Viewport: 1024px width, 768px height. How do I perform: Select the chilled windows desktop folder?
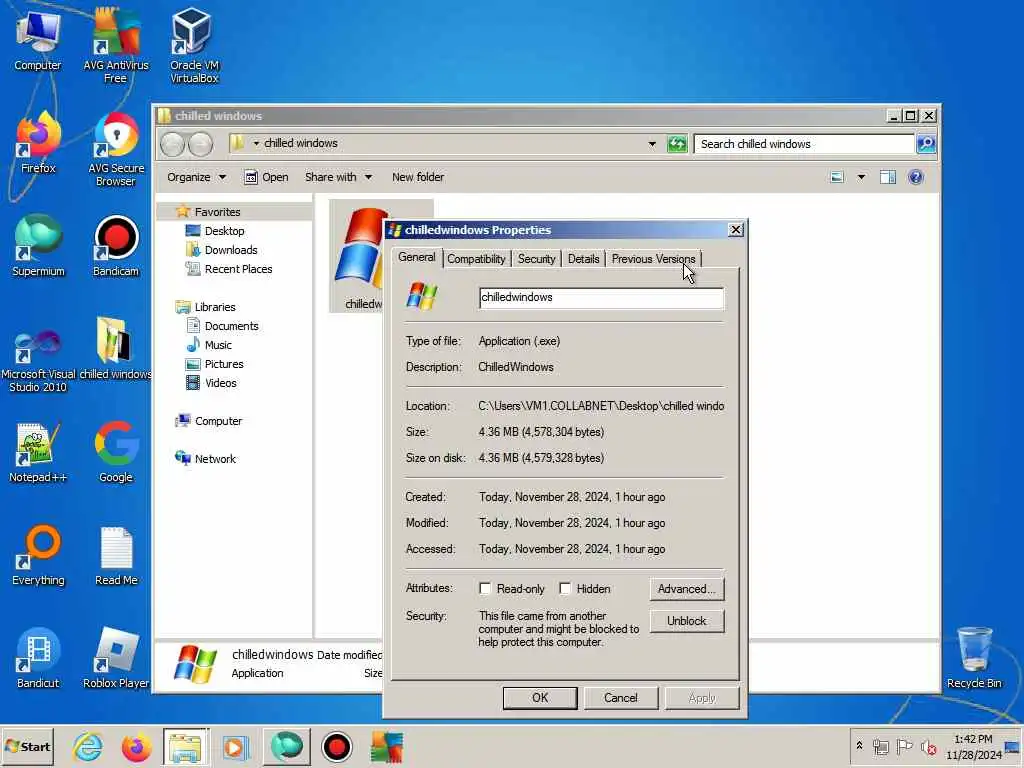116,349
